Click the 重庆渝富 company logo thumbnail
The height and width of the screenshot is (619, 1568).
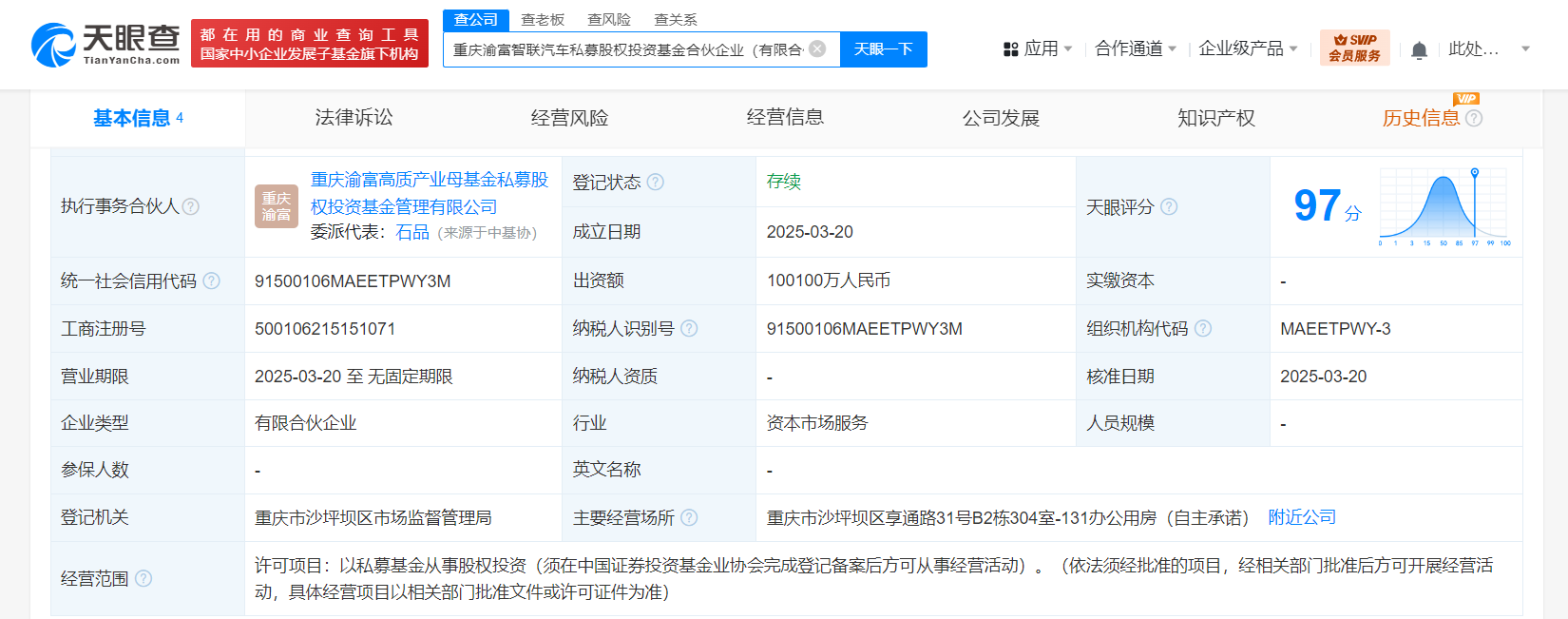(277, 206)
